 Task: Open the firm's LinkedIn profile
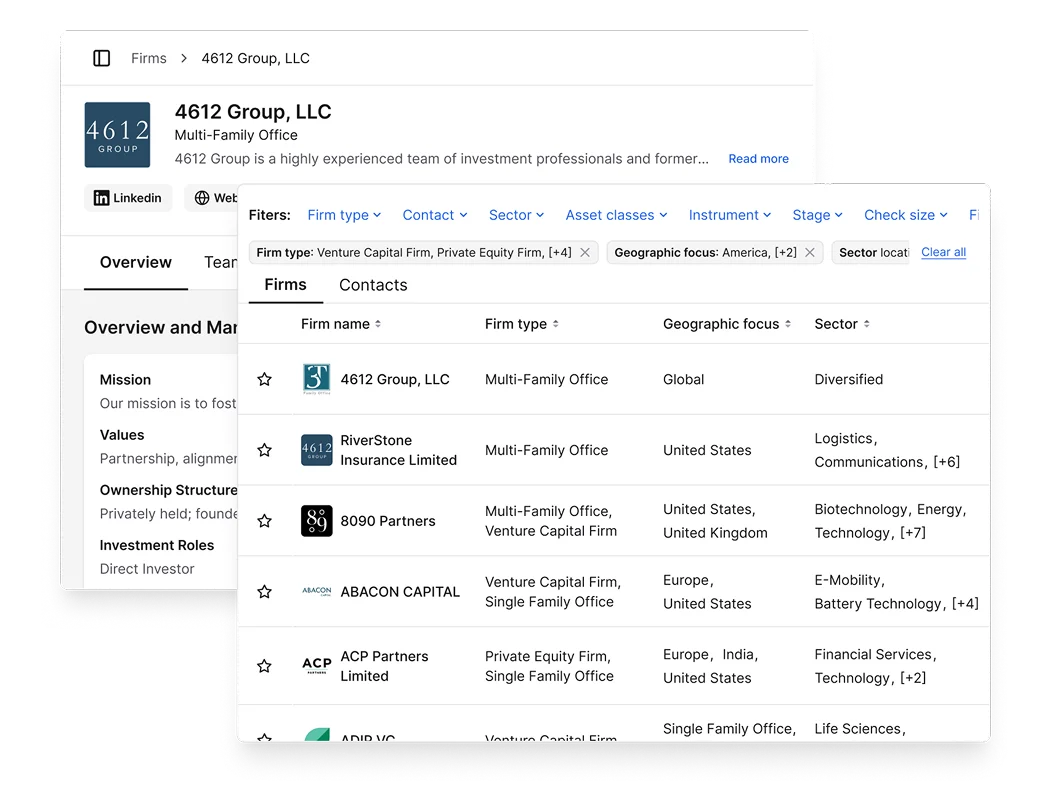pos(128,198)
